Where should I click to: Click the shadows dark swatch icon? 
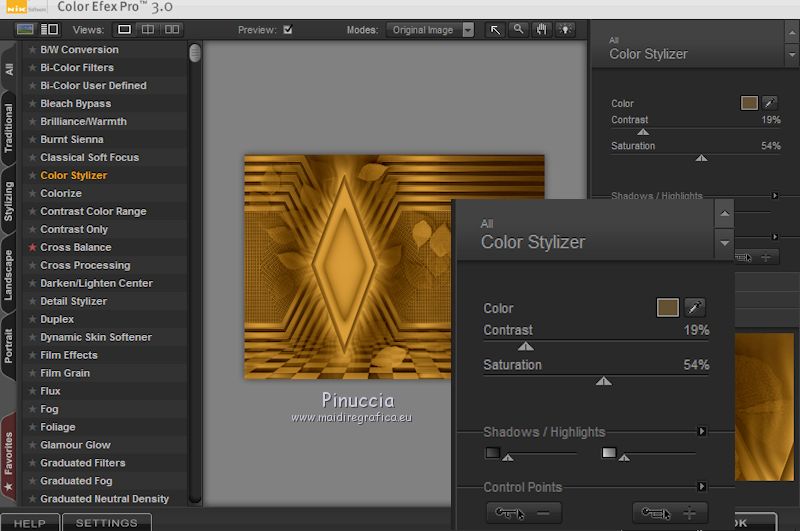(492, 452)
